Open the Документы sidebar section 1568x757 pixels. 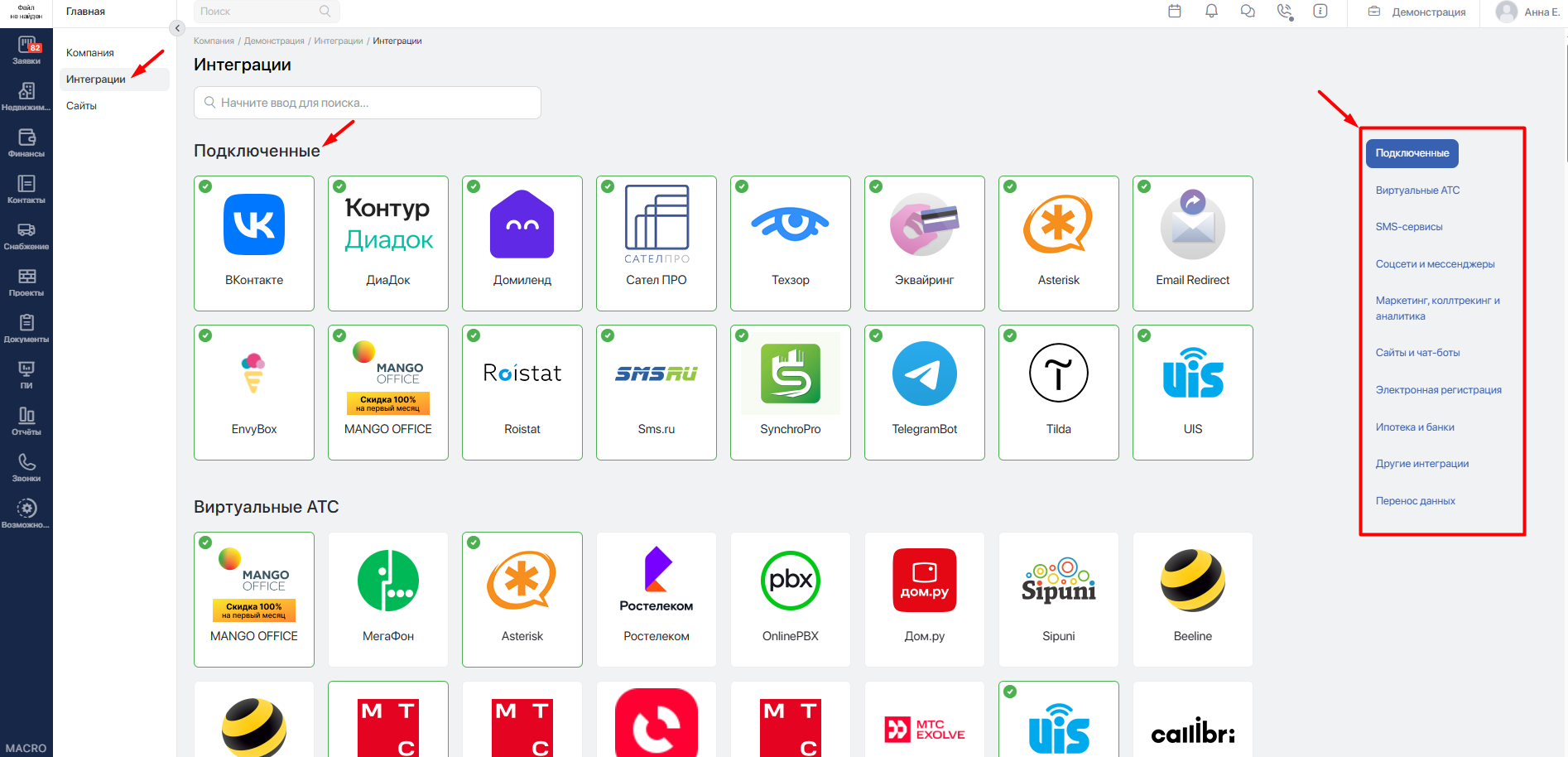point(26,329)
